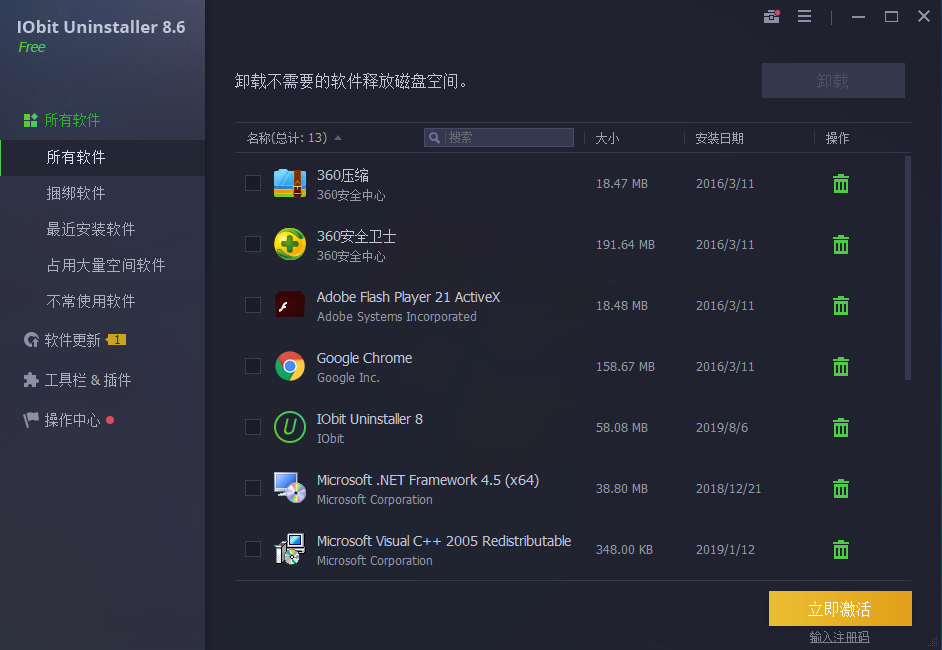Click the 360安全卫士 app icon
The image size is (942, 650).
point(290,244)
